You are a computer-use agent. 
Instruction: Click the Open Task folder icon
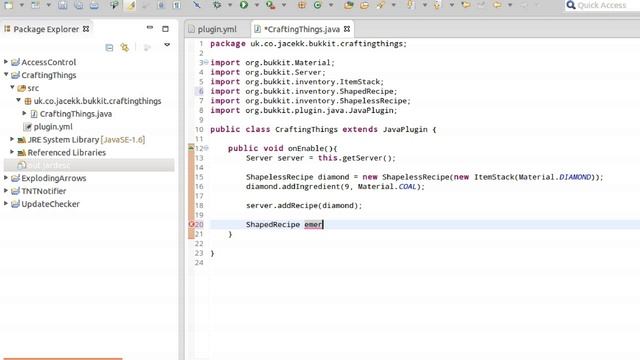364,5
